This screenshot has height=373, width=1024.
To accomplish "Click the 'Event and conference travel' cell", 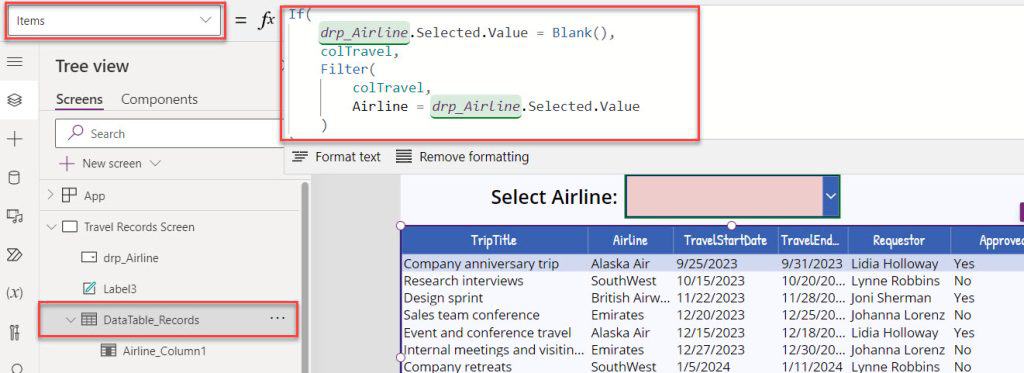I will point(487,332).
